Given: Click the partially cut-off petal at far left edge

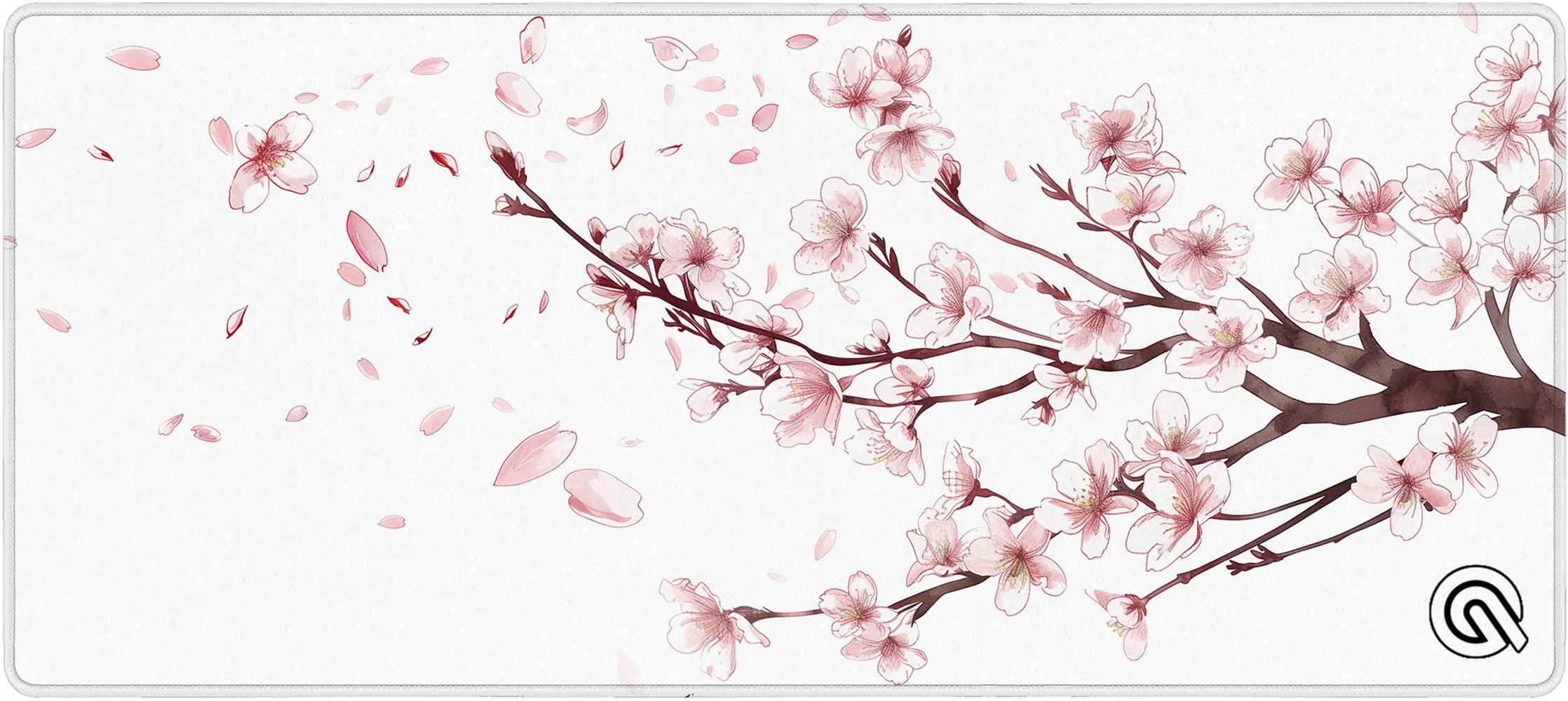Looking at the screenshot, I should pyautogui.click(x=7, y=242).
